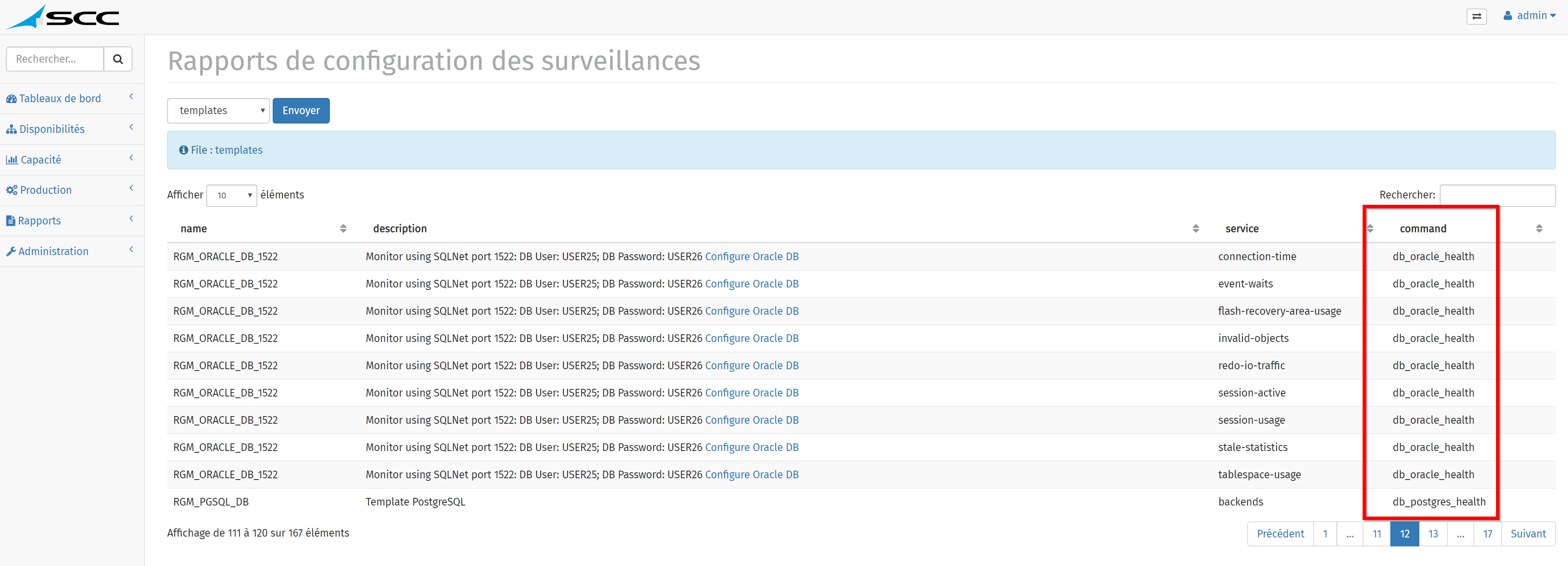
Task: Sort by command column arrows
Action: (1539, 229)
